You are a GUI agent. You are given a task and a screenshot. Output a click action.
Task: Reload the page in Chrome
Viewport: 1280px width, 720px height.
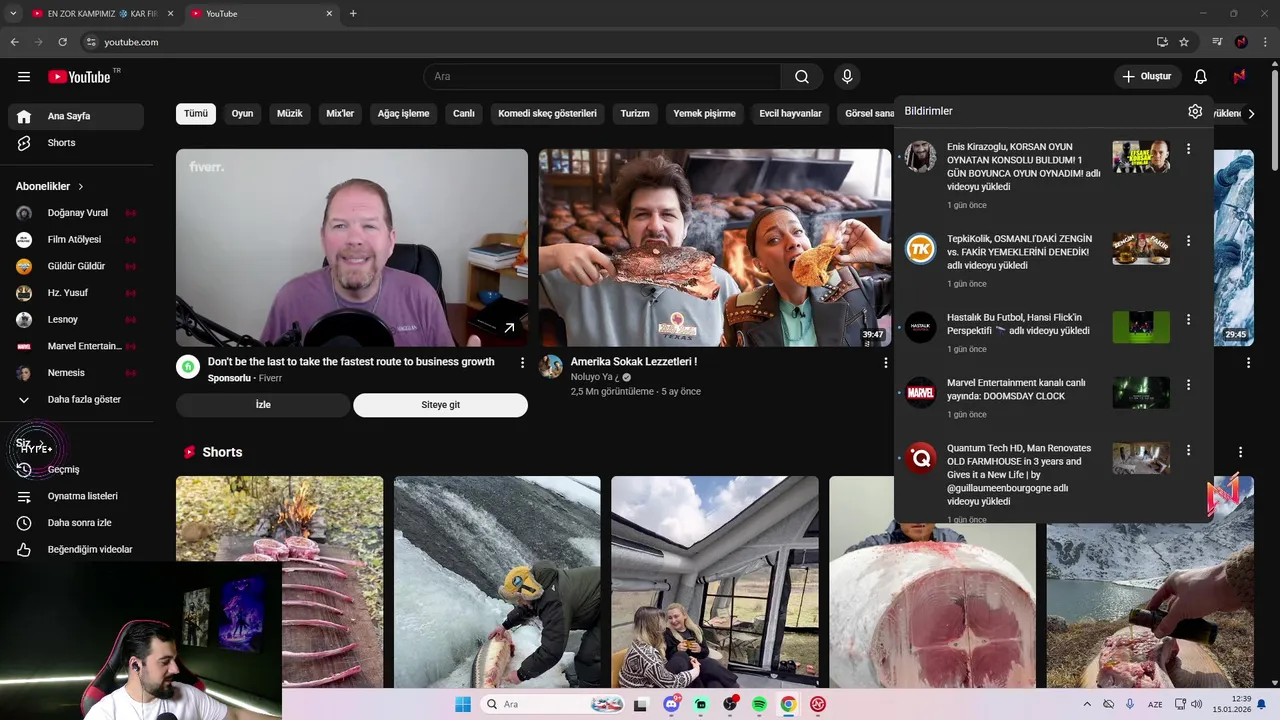tap(62, 42)
